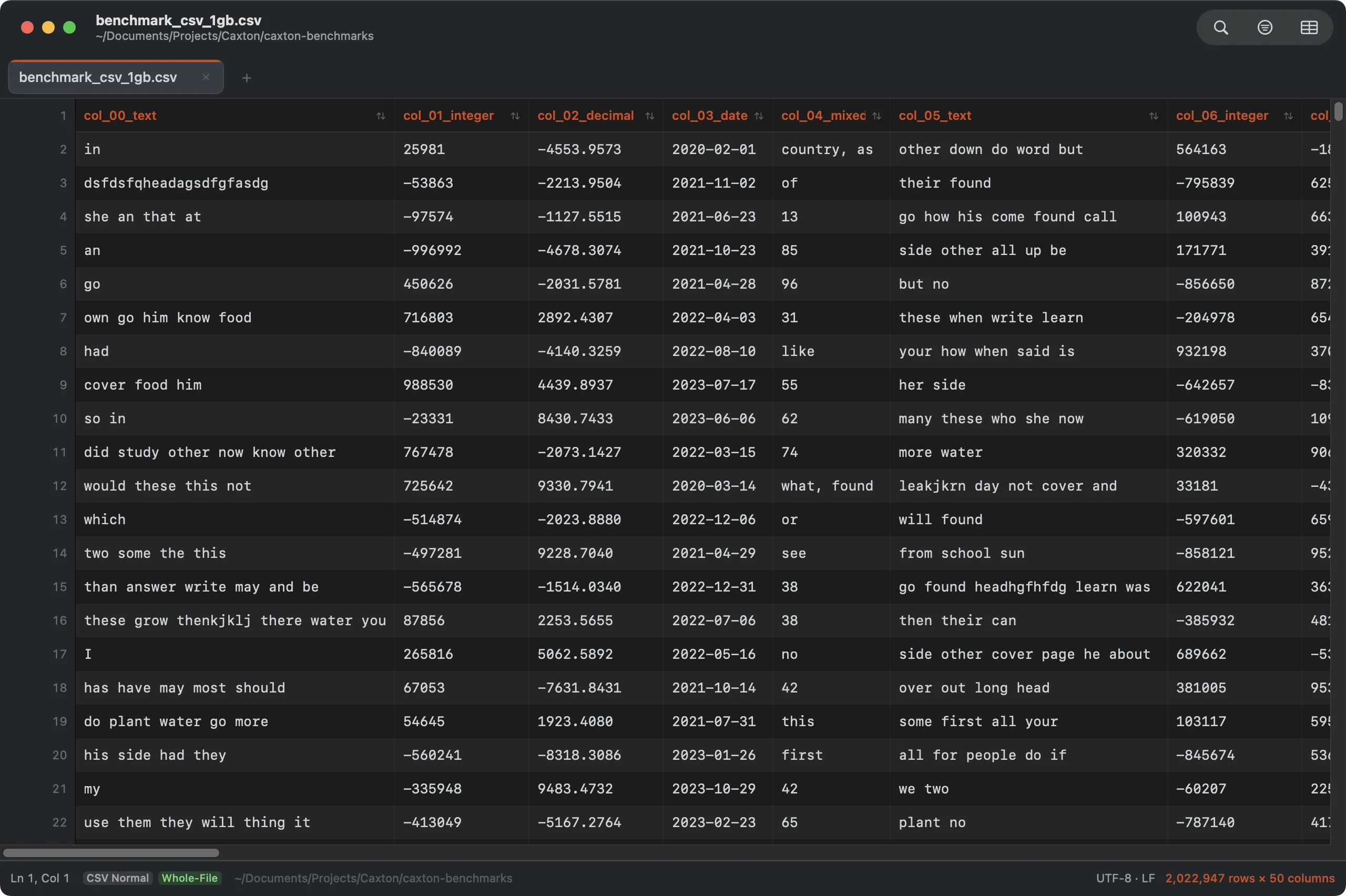Screen dimensions: 1346x896
Task: Sort by col_00_text sort arrows
Action: point(381,116)
